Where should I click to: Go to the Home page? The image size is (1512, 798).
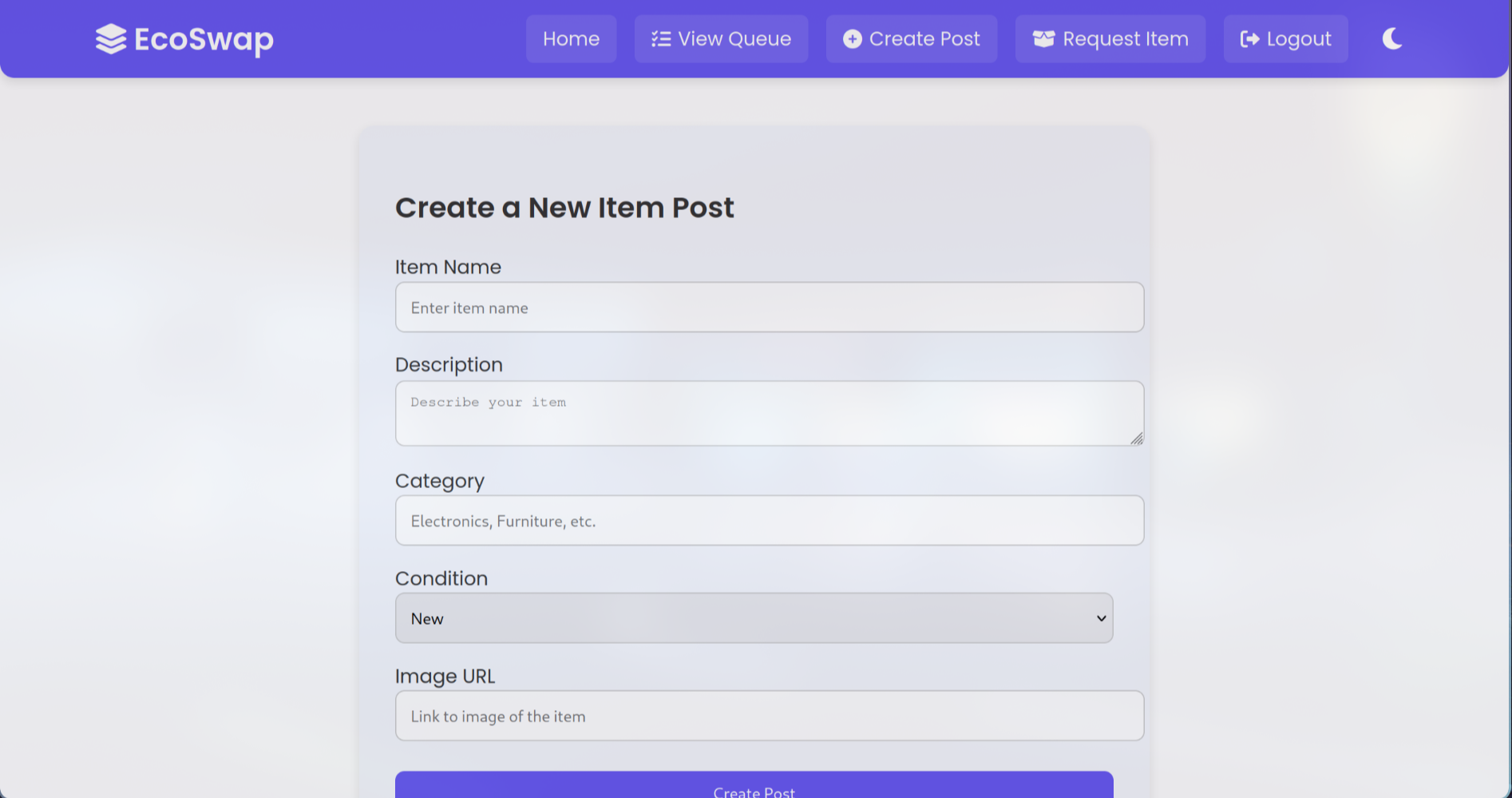571,39
